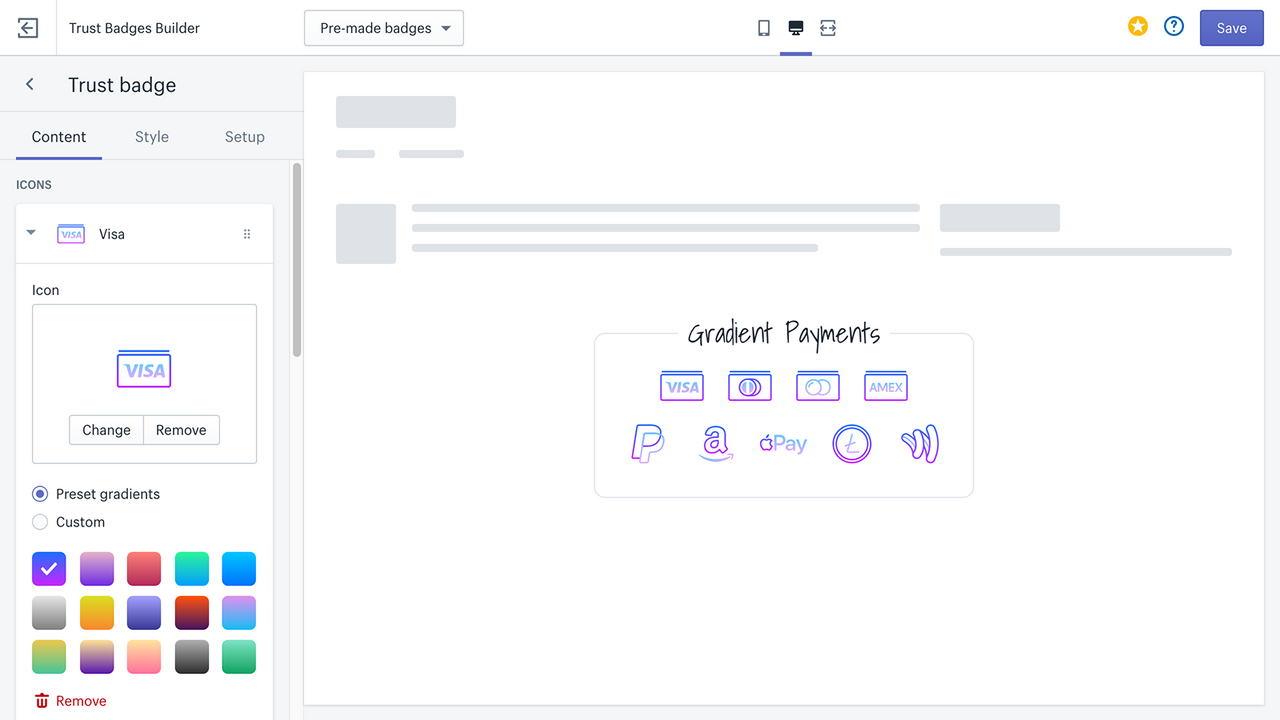The image size is (1280, 720).
Task: Click the back arrow next to Trust badge
Action: point(29,84)
